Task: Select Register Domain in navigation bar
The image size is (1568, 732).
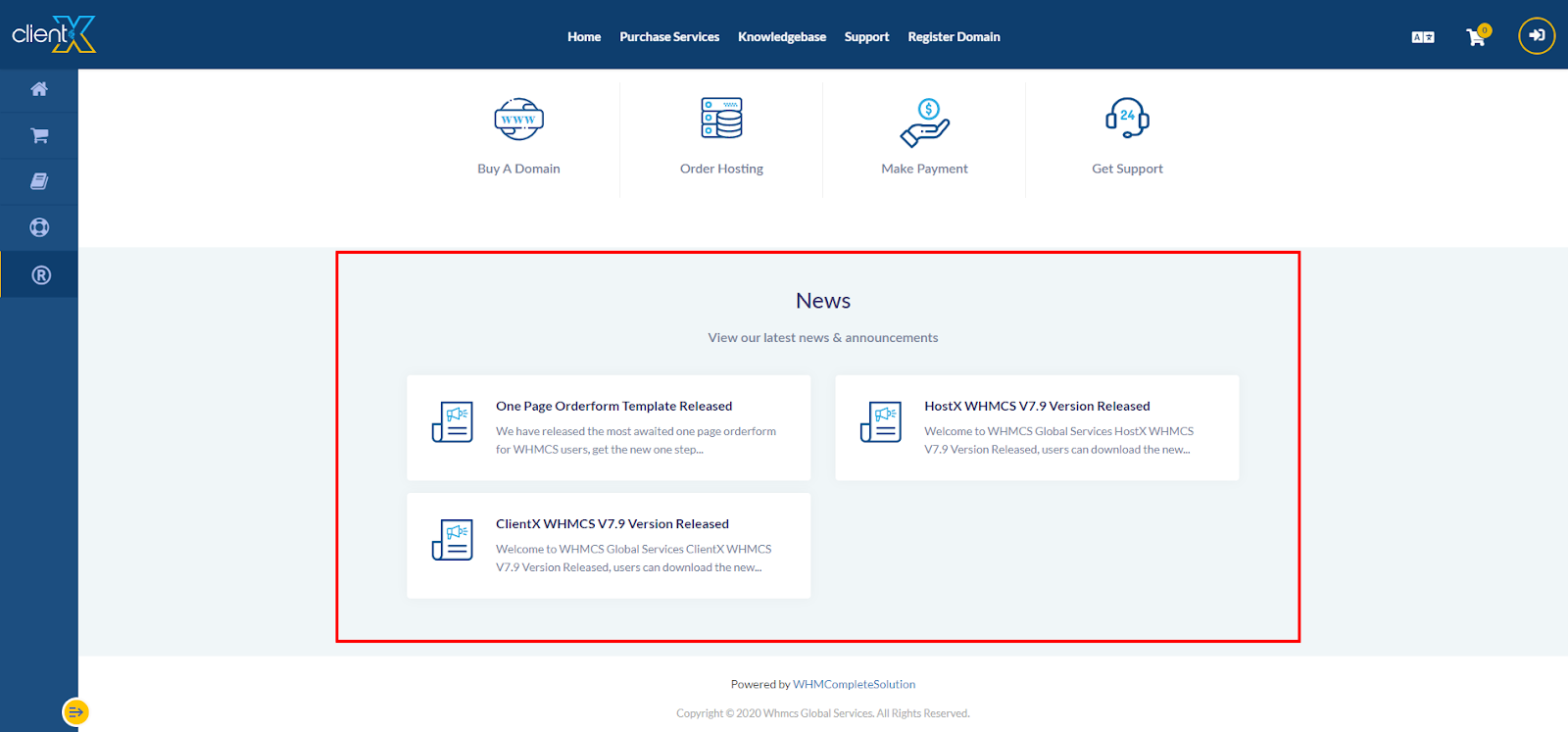Action: [954, 37]
